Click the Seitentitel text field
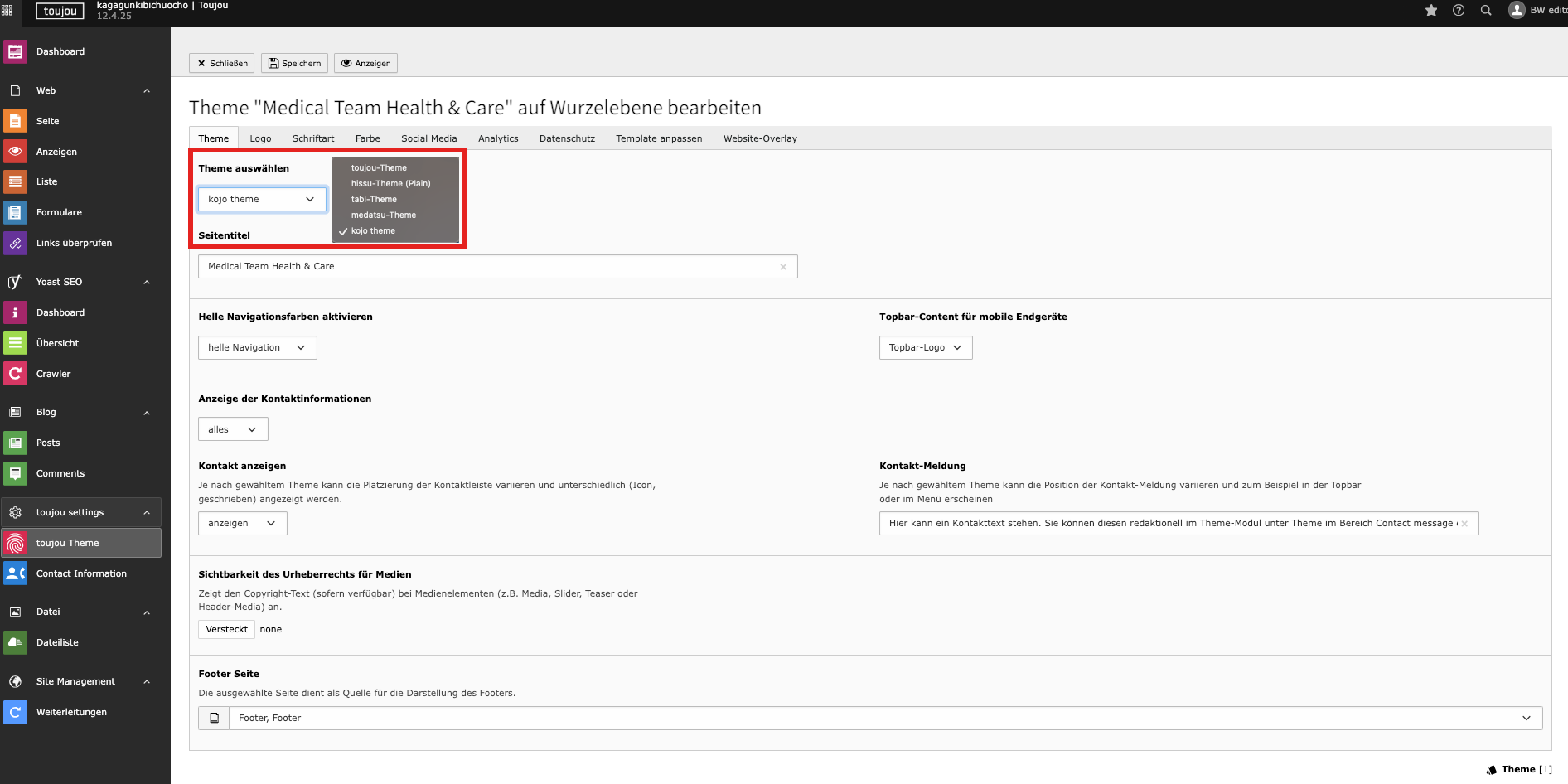 click(489, 266)
